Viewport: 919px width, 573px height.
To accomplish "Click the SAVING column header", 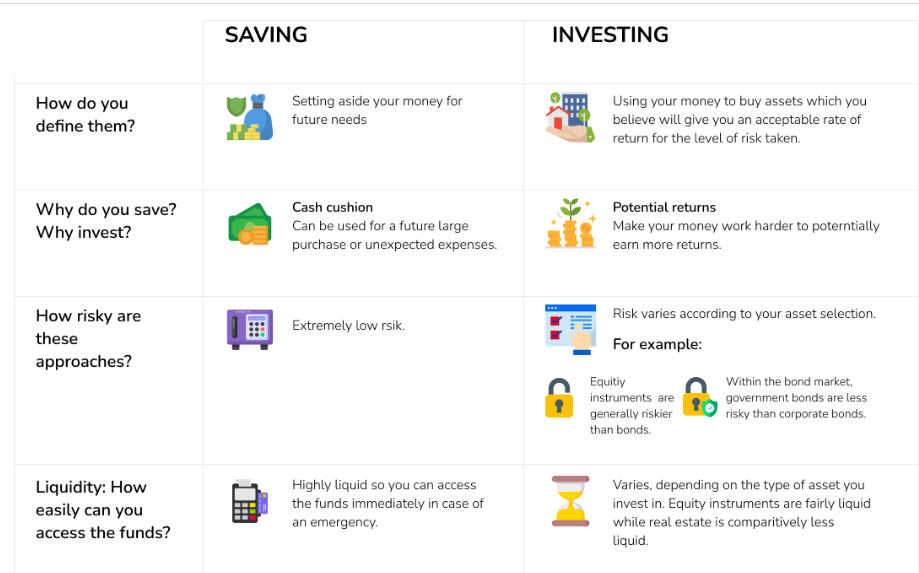I will click(266, 35).
